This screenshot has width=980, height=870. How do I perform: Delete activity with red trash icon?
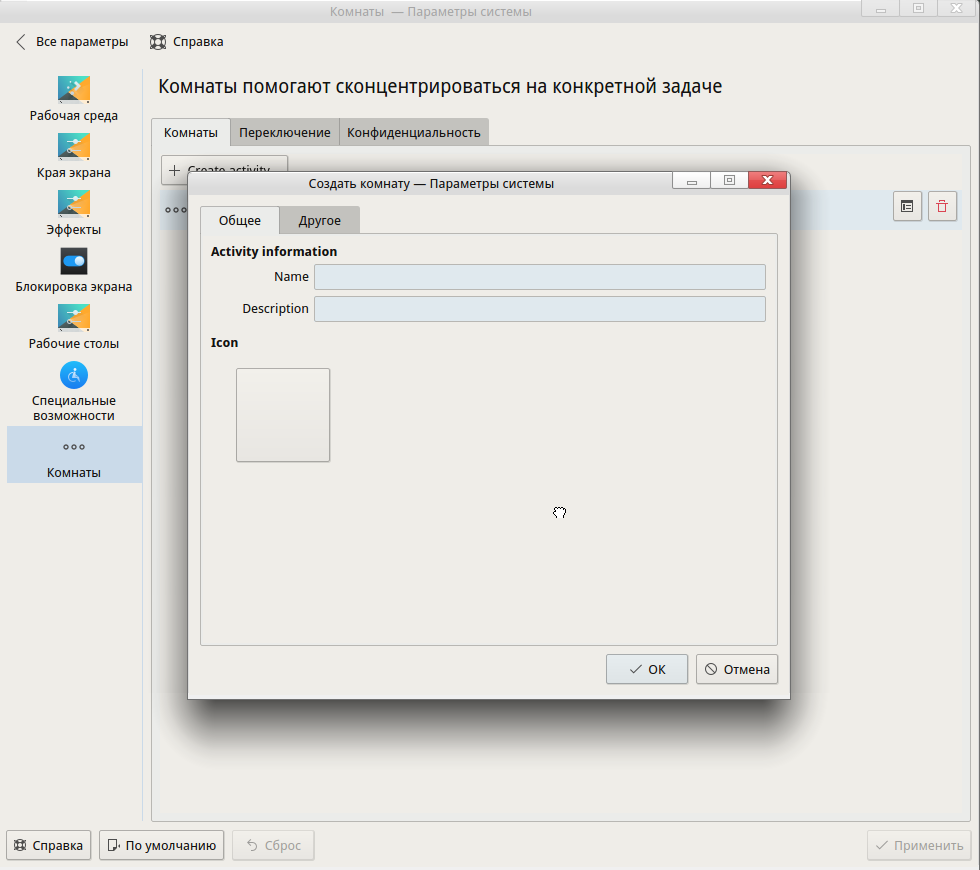click(x=942, y=206)
